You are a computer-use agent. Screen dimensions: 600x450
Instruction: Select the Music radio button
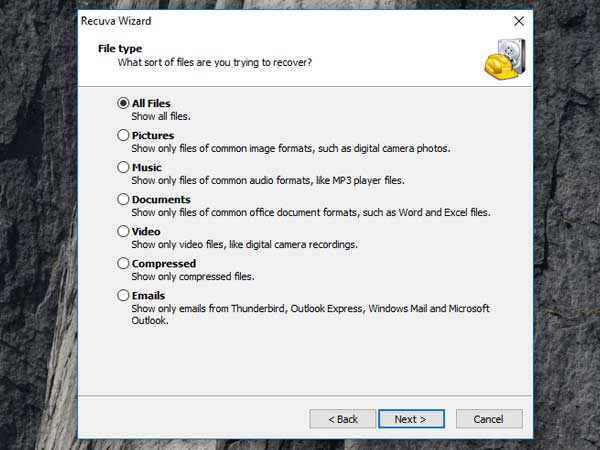point(123,167)
